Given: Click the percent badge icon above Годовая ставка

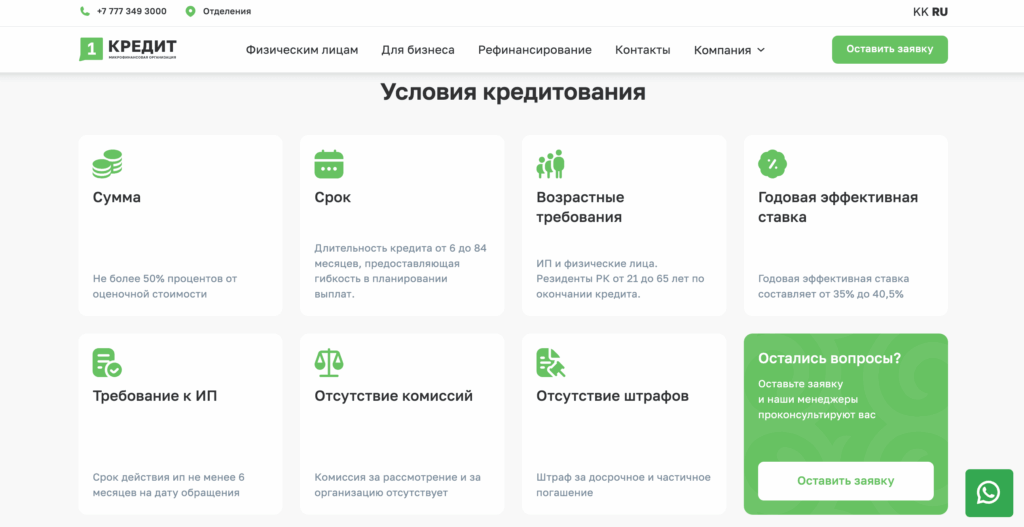Looking at the screenshot, I should (772, 164).
